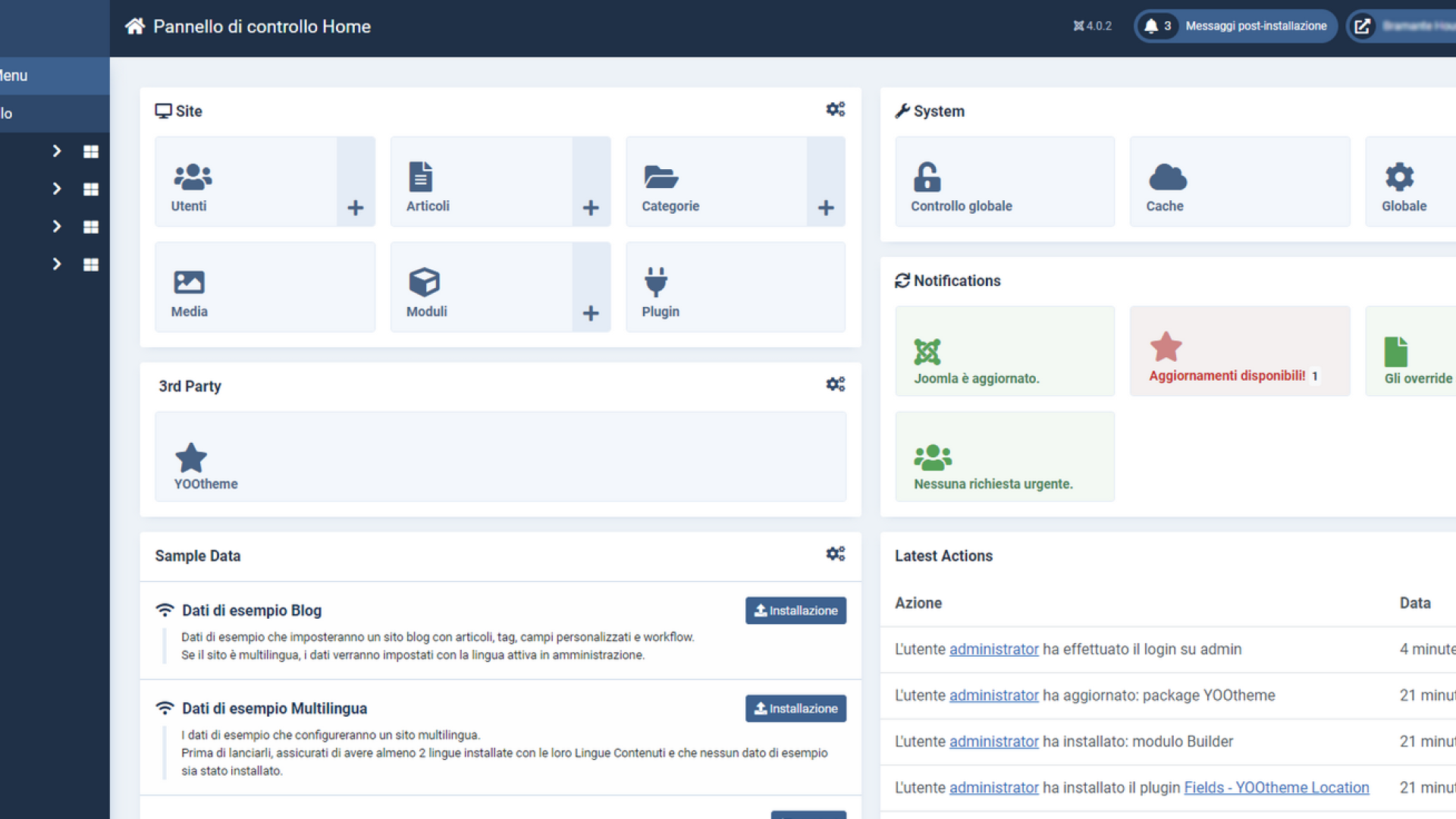The height and width of the screenshot is (819, 1456).
Task: Click the Joomla version 4.0.2 label
Action: (x=1093, y=26)
